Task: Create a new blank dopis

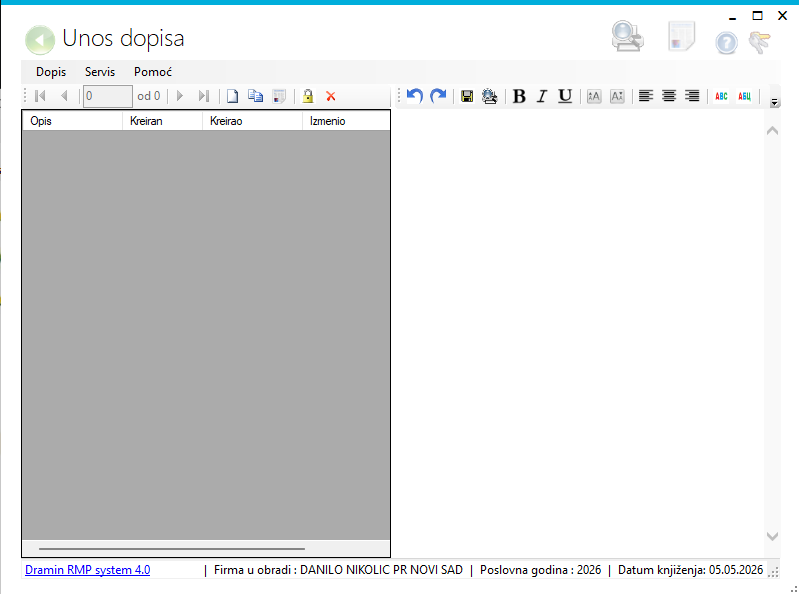Action: (232, 96)
